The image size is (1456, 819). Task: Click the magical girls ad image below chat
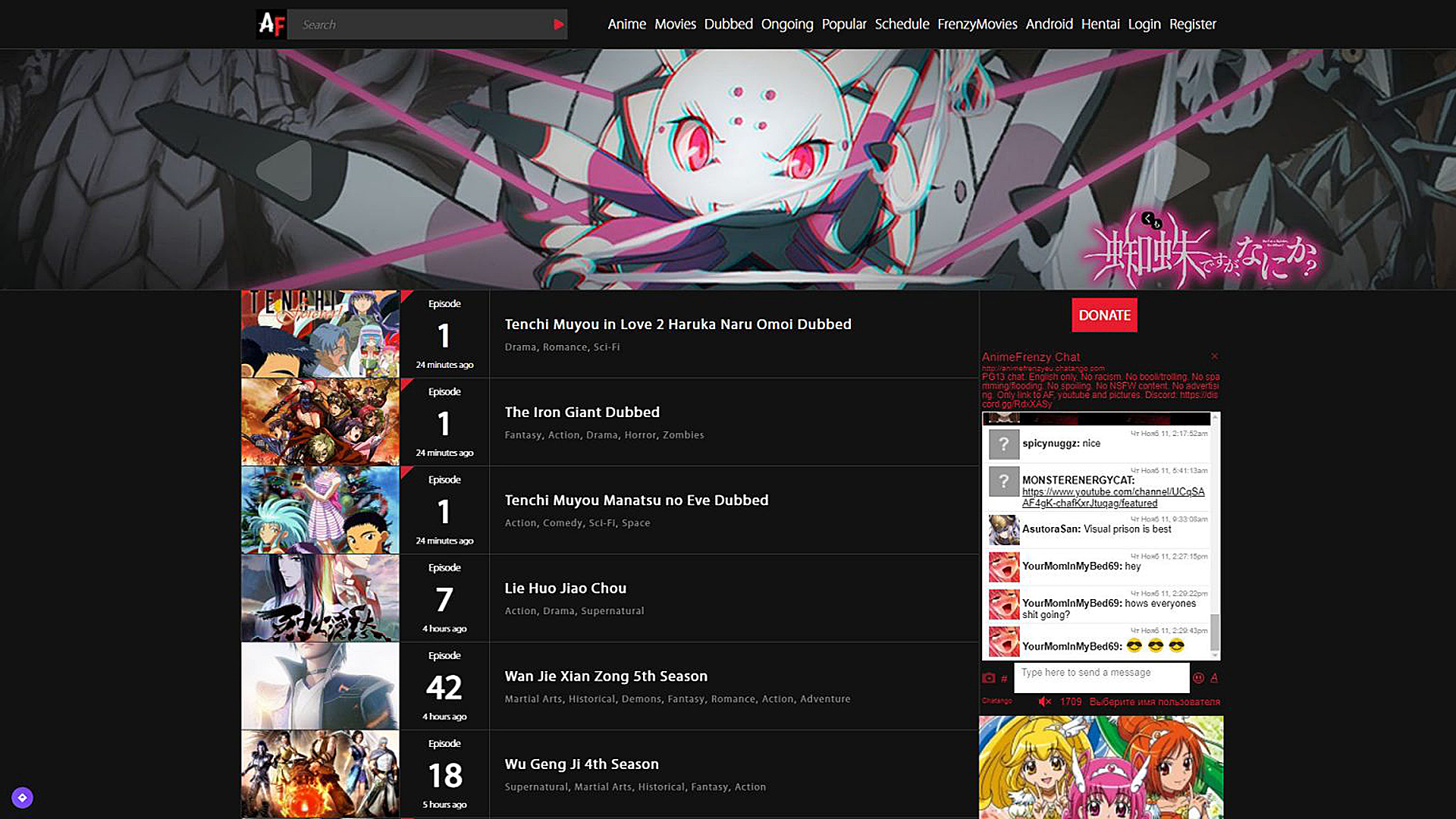click(x=1100, y=767)
